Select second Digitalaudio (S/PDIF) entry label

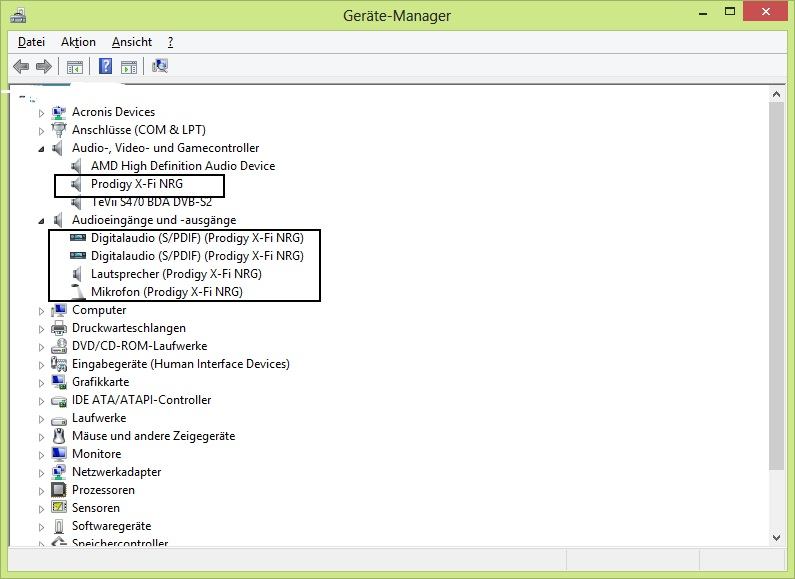(x=197, y=256)
